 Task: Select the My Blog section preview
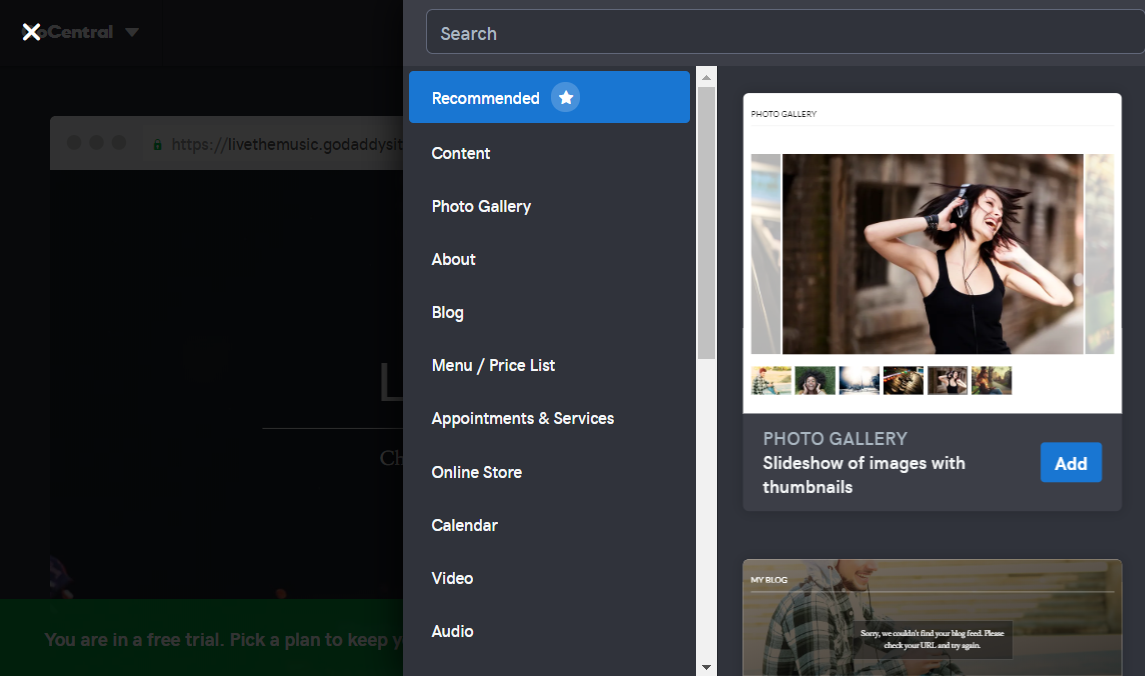point(932,617)
